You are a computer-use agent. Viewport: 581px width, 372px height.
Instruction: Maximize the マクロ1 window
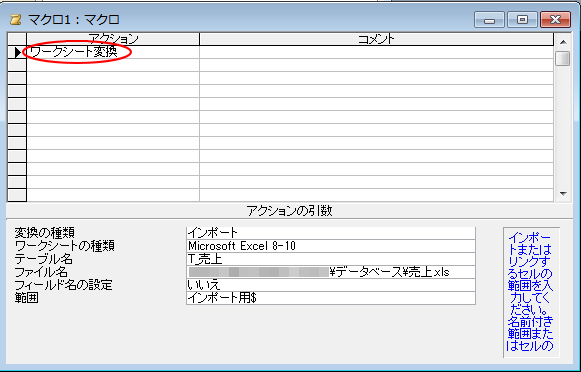click(x=522, y=20)
